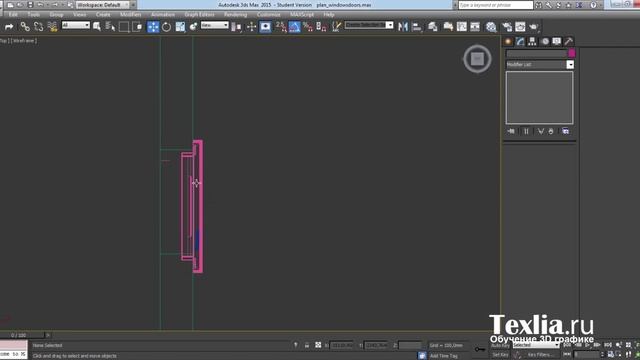The width and height of the screenshot is (640, 360).
Task: Click the magenta object color swatch
Action: click(x=571, y=53)
